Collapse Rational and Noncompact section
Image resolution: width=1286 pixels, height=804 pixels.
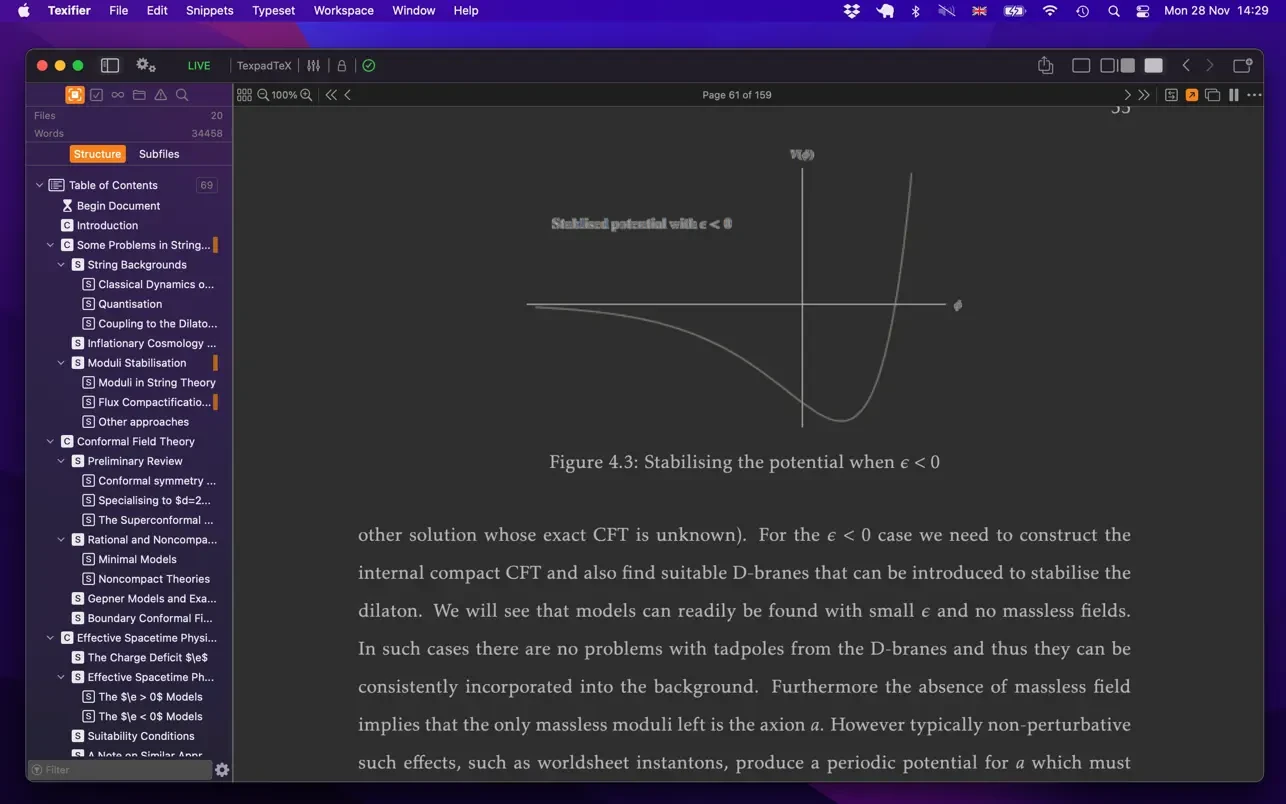[x=61, y=540]
